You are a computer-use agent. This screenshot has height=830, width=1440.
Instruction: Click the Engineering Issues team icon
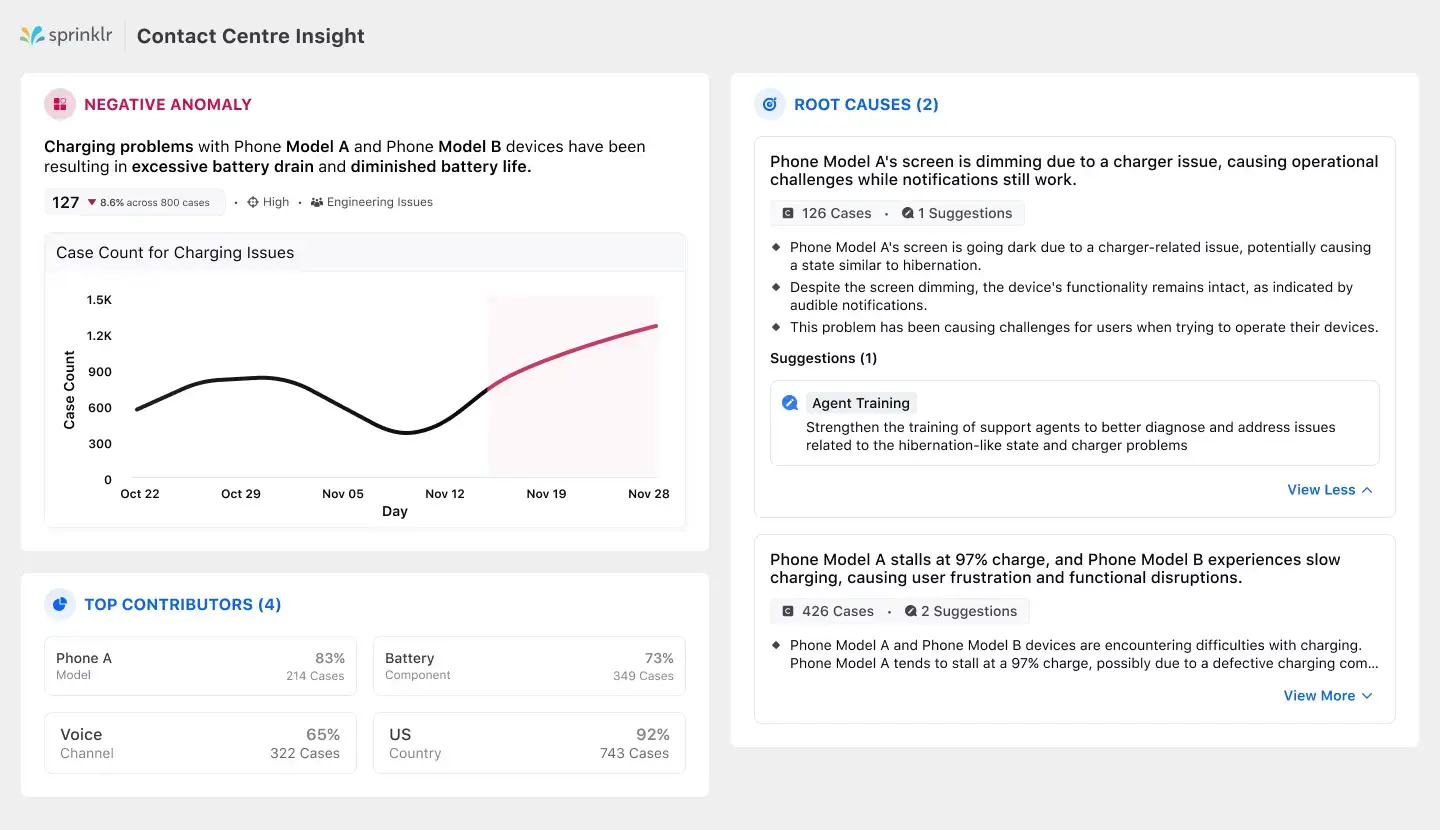pos(318,201)
